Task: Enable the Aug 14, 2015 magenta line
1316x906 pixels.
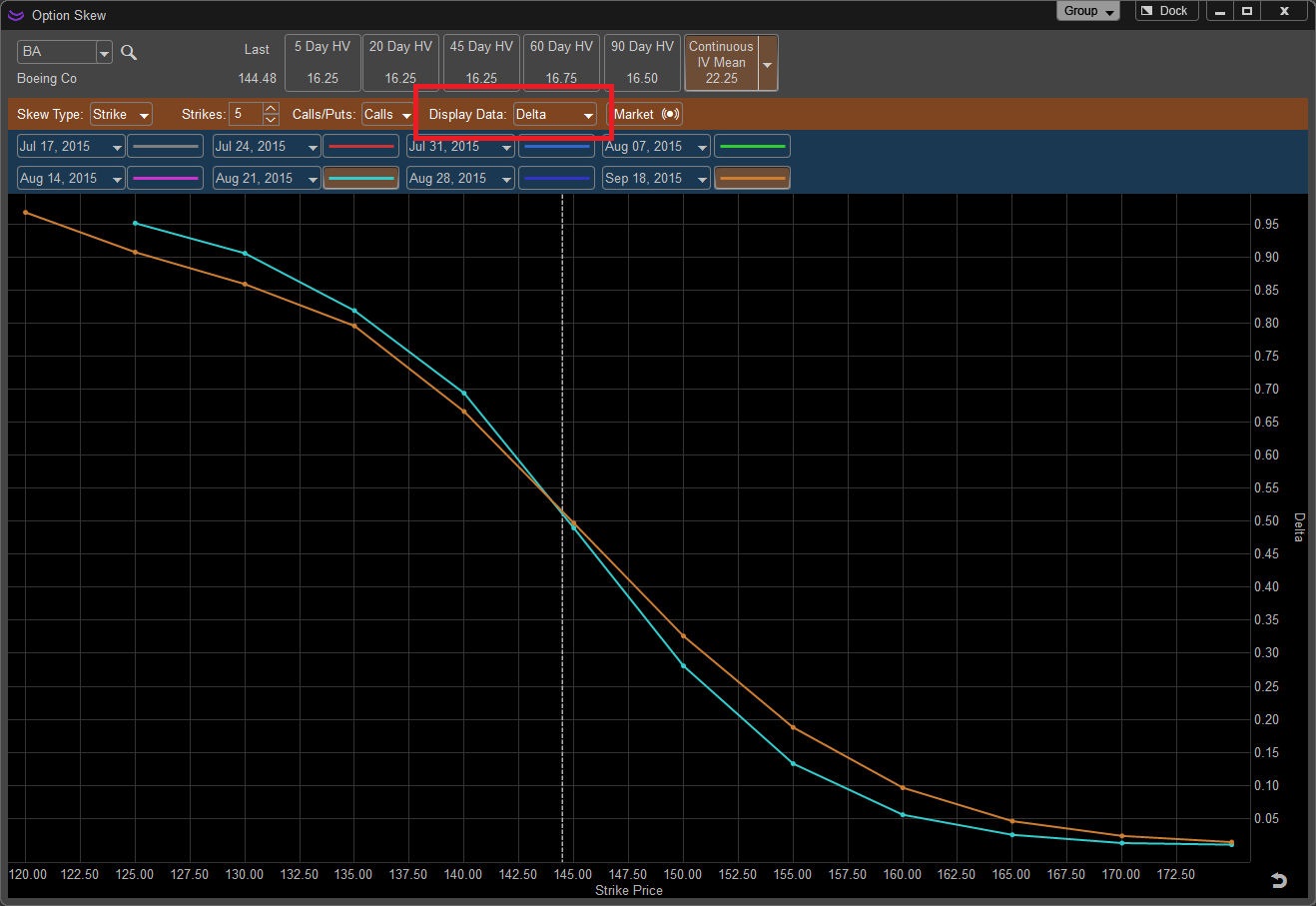Action: click(166, 179)
